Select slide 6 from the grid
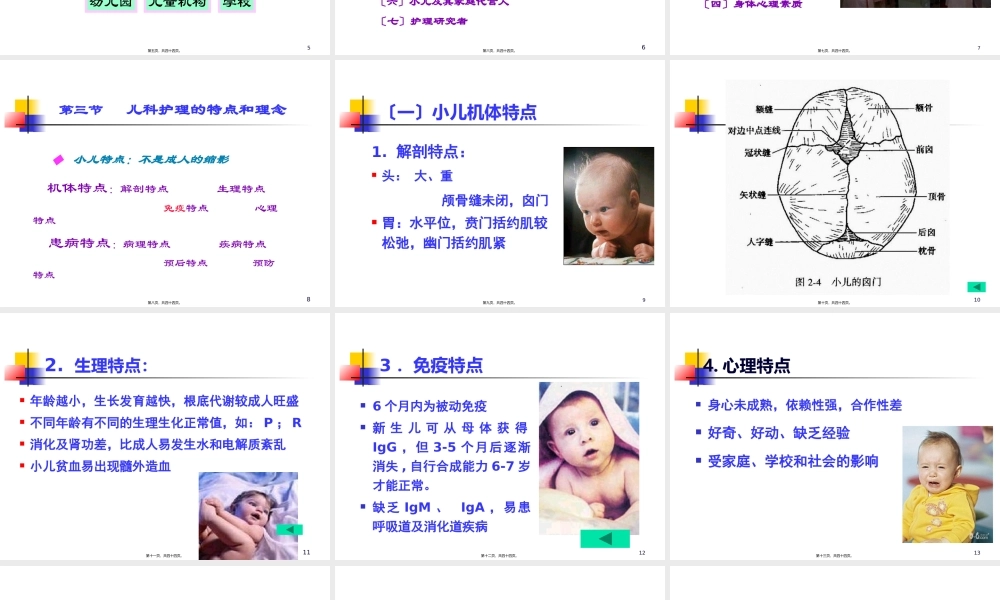The width and height of the screenshot is (1000, 600). pyautogui.click(x=500, y=27)
